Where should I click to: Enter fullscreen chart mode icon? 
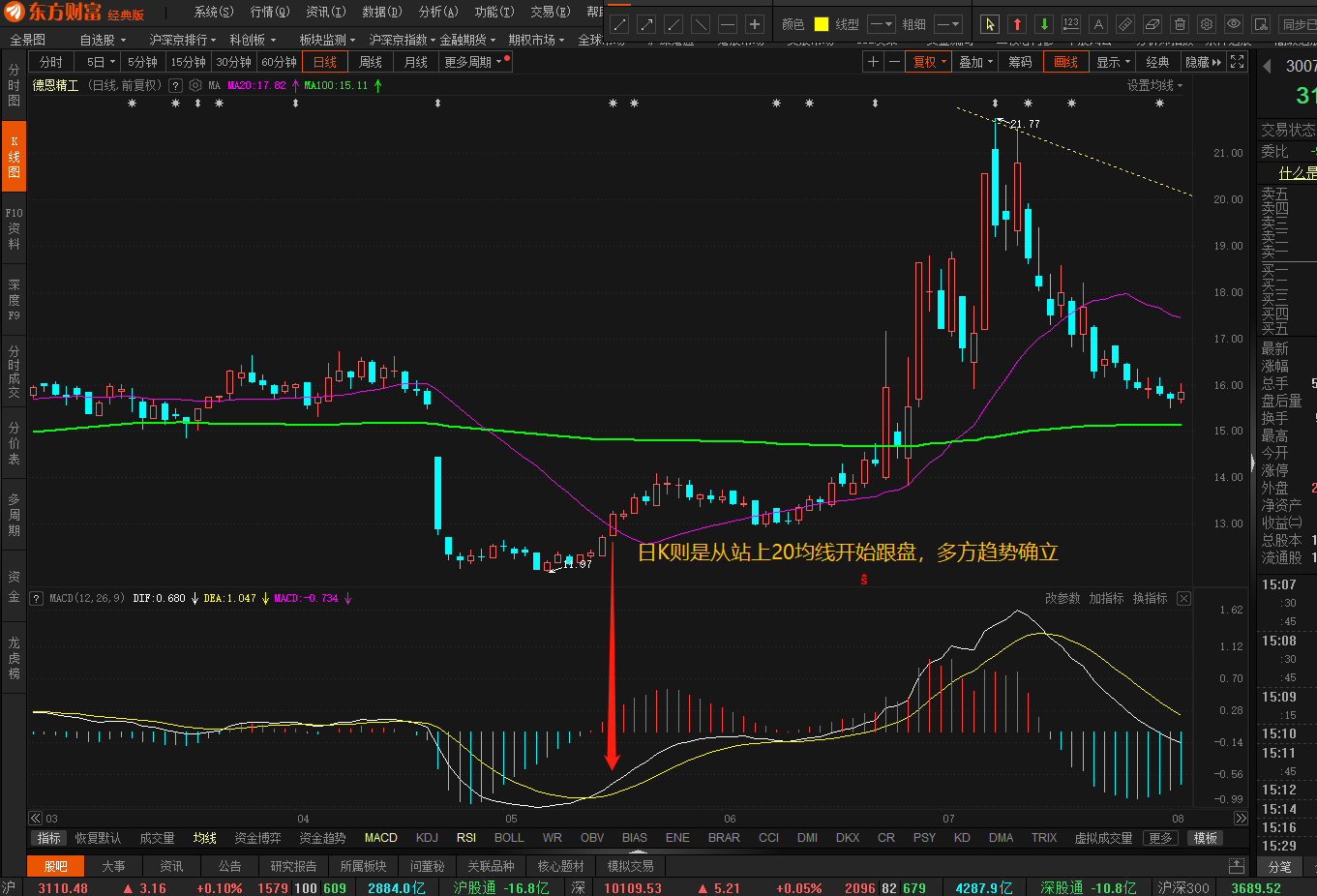tap(1238, 62)
